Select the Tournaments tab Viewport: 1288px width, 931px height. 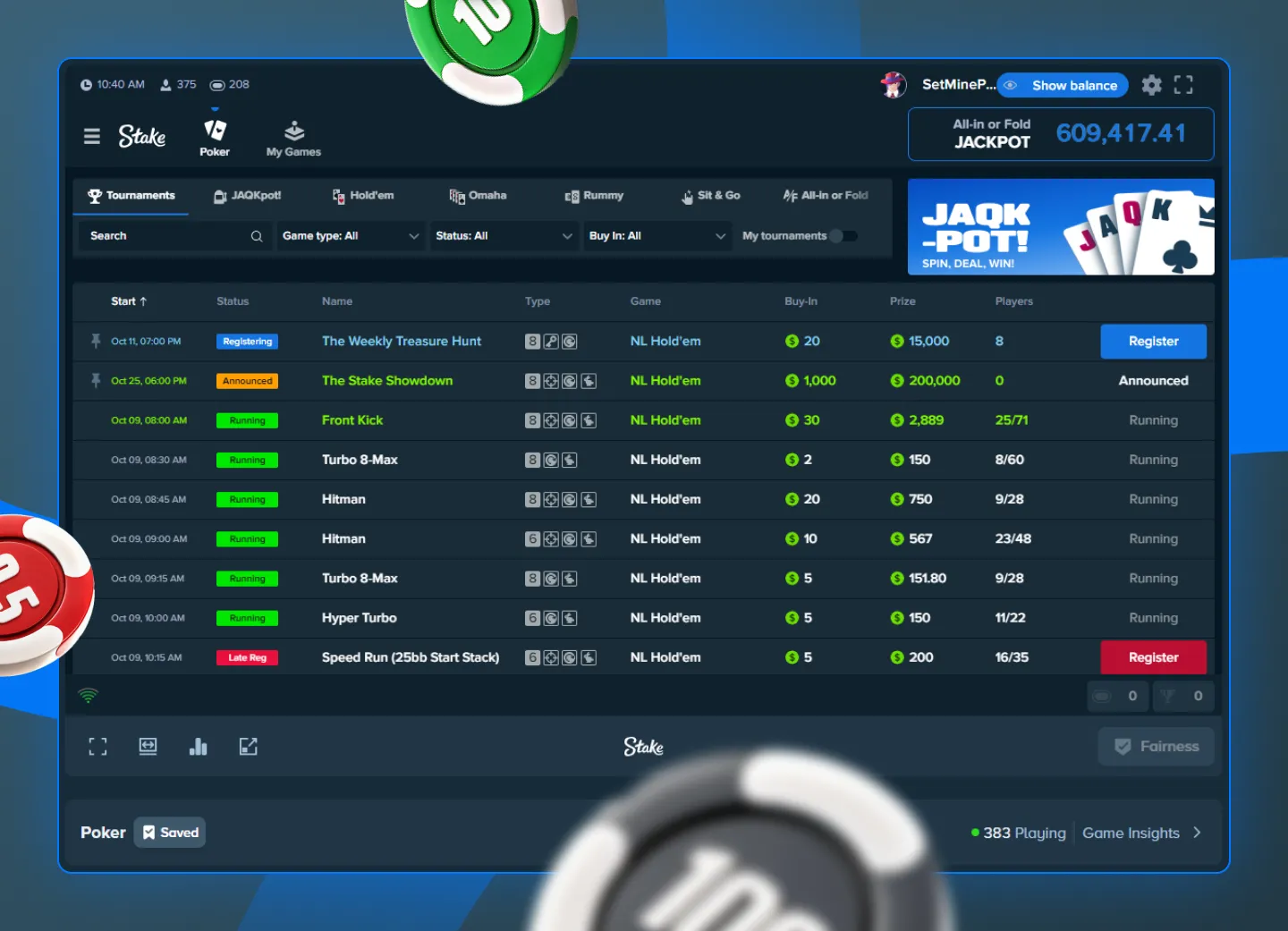131,196
